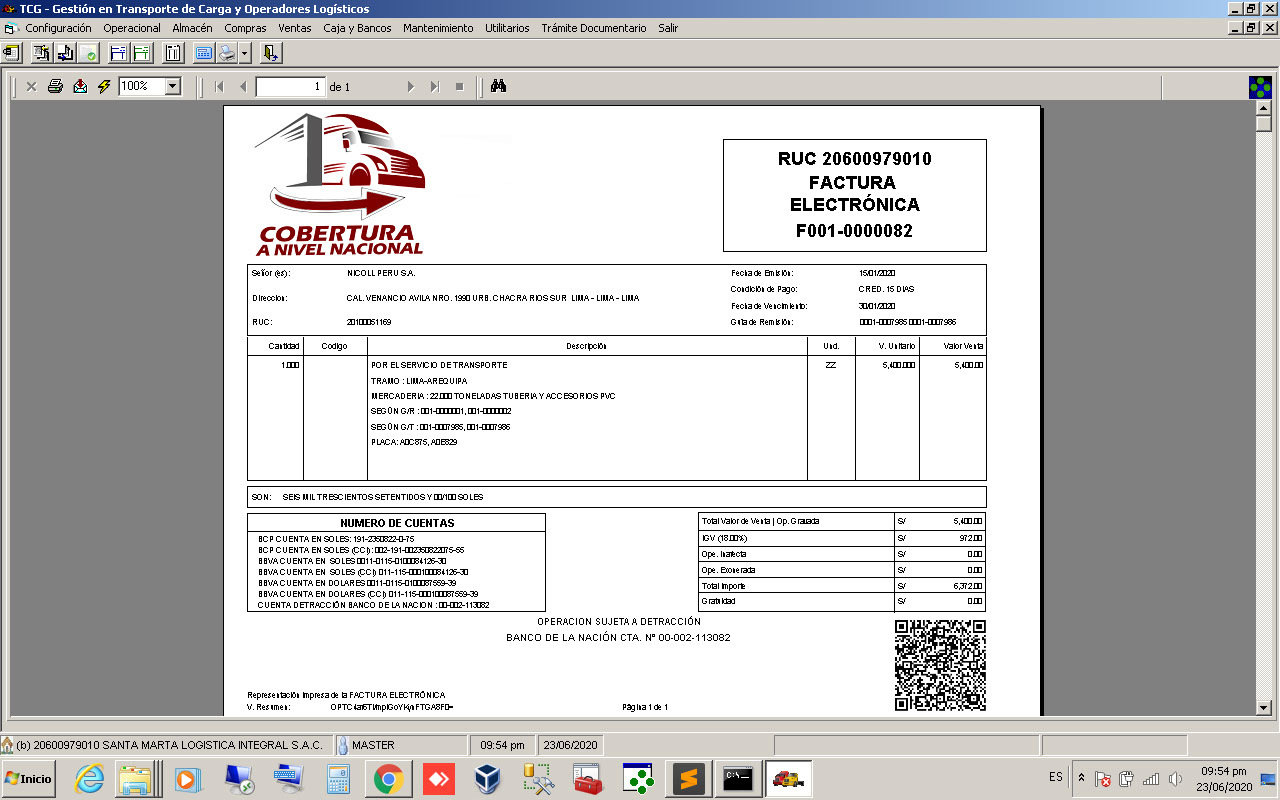Click the page number input field
This screenshot has width=1280, height=800.
tap(291, 87)
